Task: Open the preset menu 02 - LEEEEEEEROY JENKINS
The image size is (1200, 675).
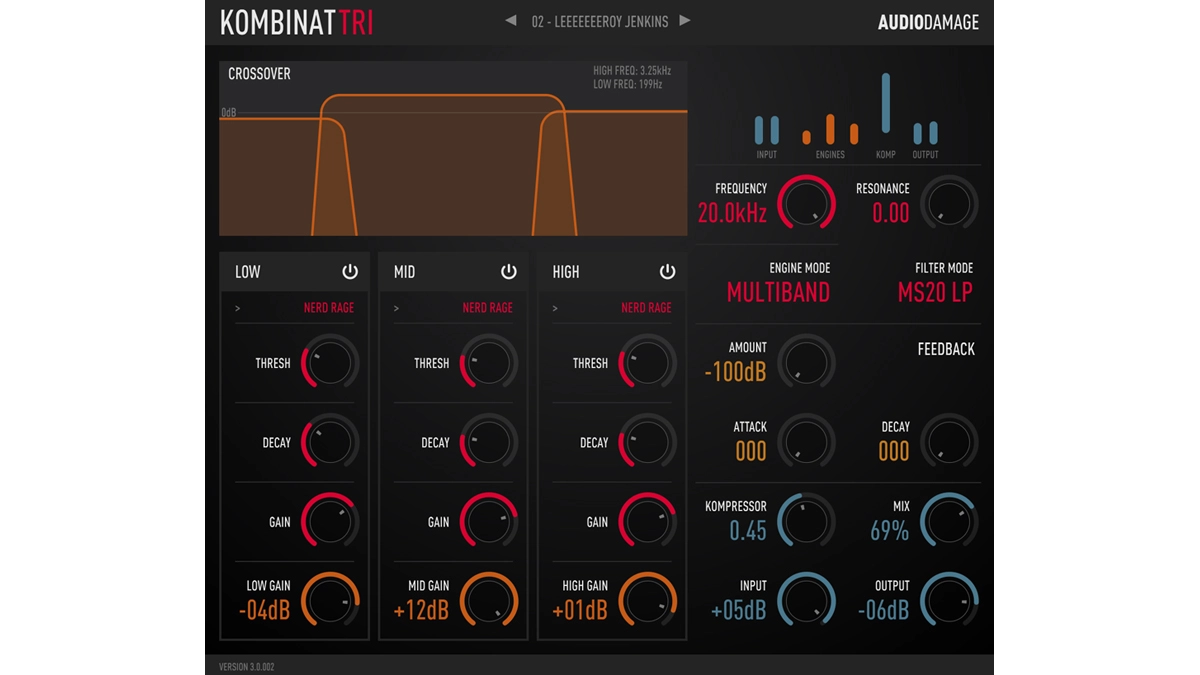Action: [x=600, y=21]
